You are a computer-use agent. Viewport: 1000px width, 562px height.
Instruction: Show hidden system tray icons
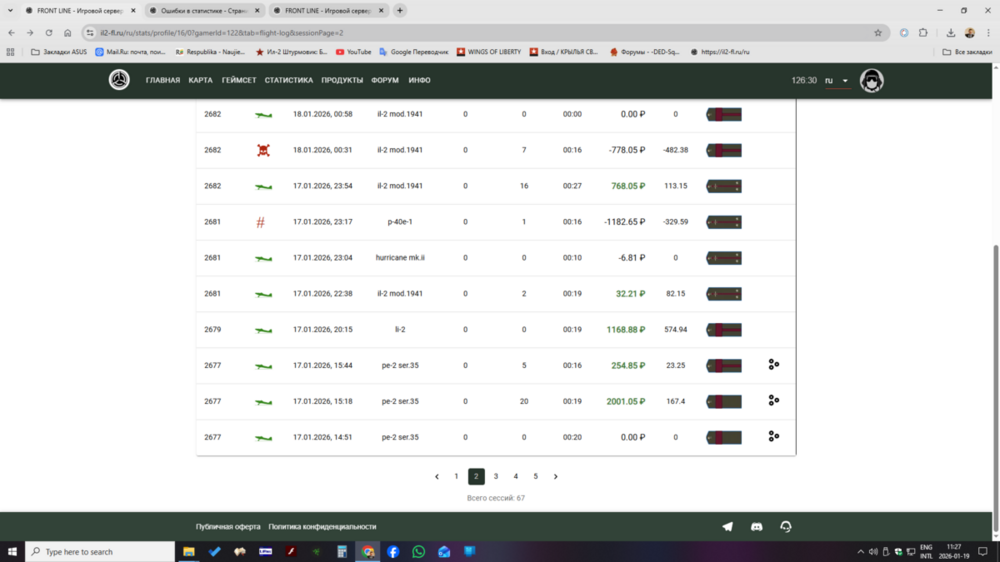[x=860, y=552]
